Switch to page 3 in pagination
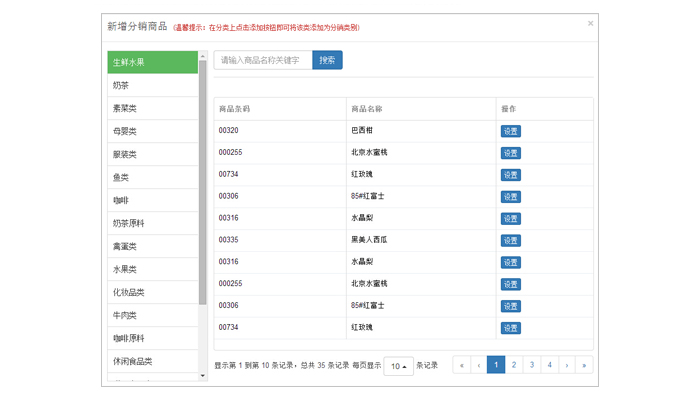The image size is (700, 400). 532,365
